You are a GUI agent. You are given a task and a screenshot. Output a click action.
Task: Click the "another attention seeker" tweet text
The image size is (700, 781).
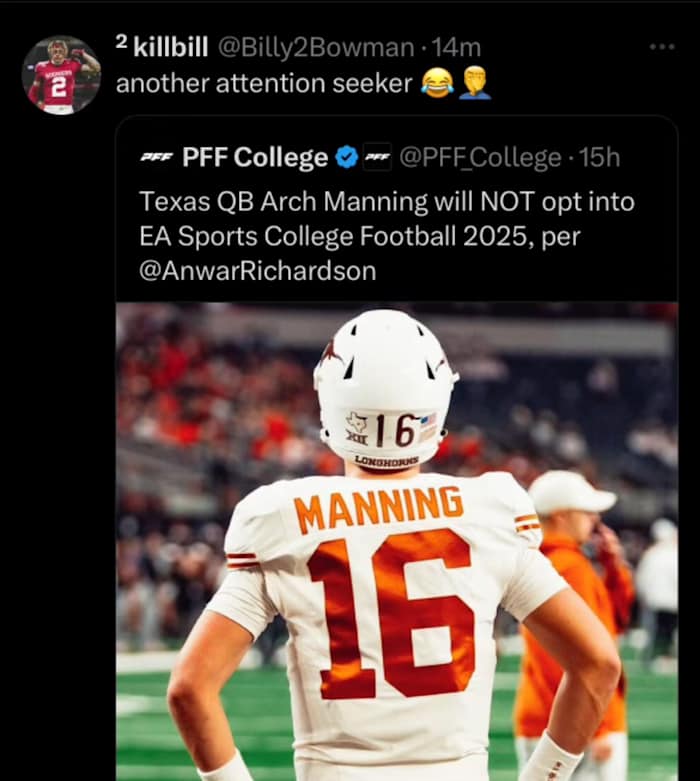pyautogui.click(x=263, y=84)
